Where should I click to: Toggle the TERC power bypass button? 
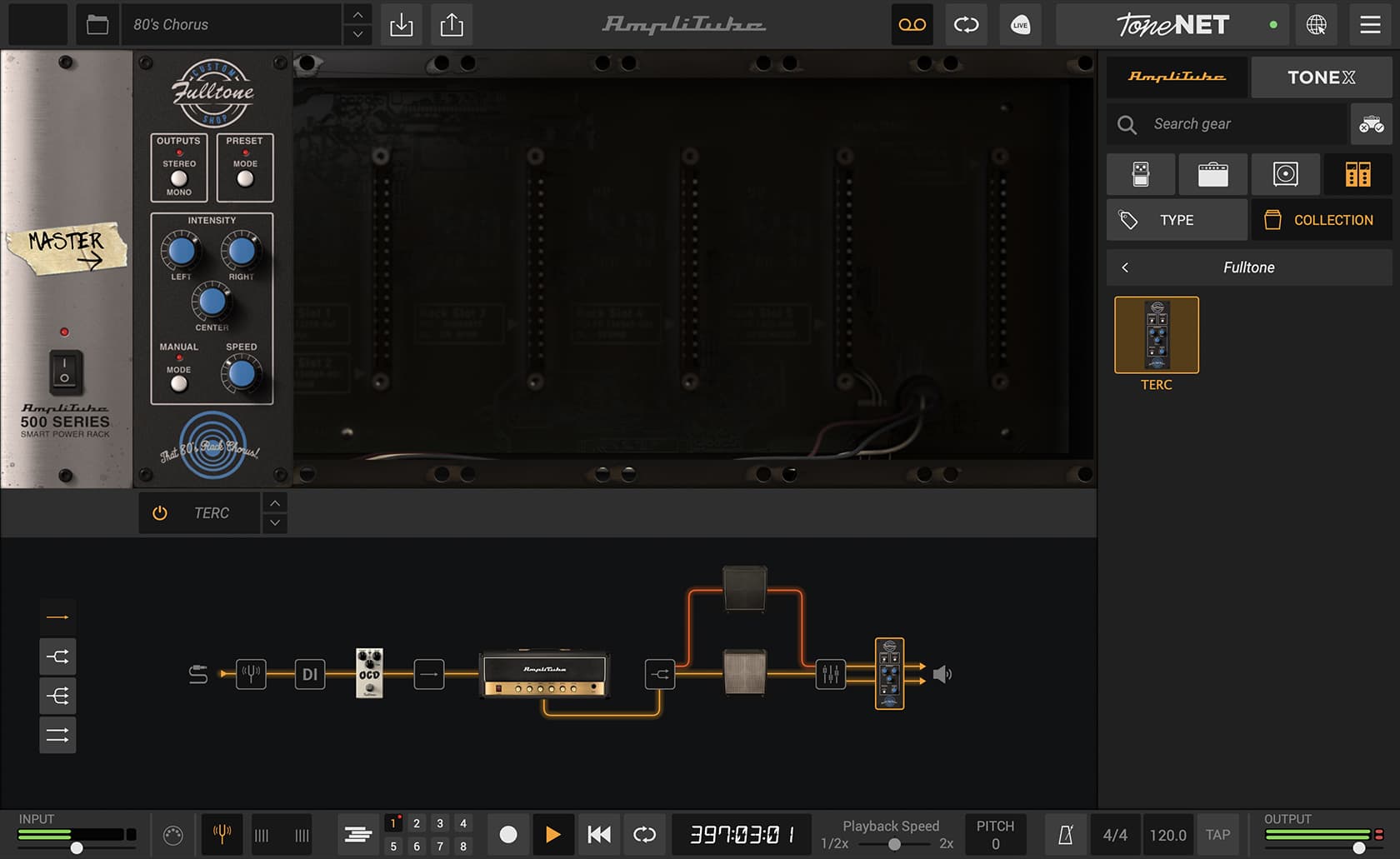tap(160, 513)
